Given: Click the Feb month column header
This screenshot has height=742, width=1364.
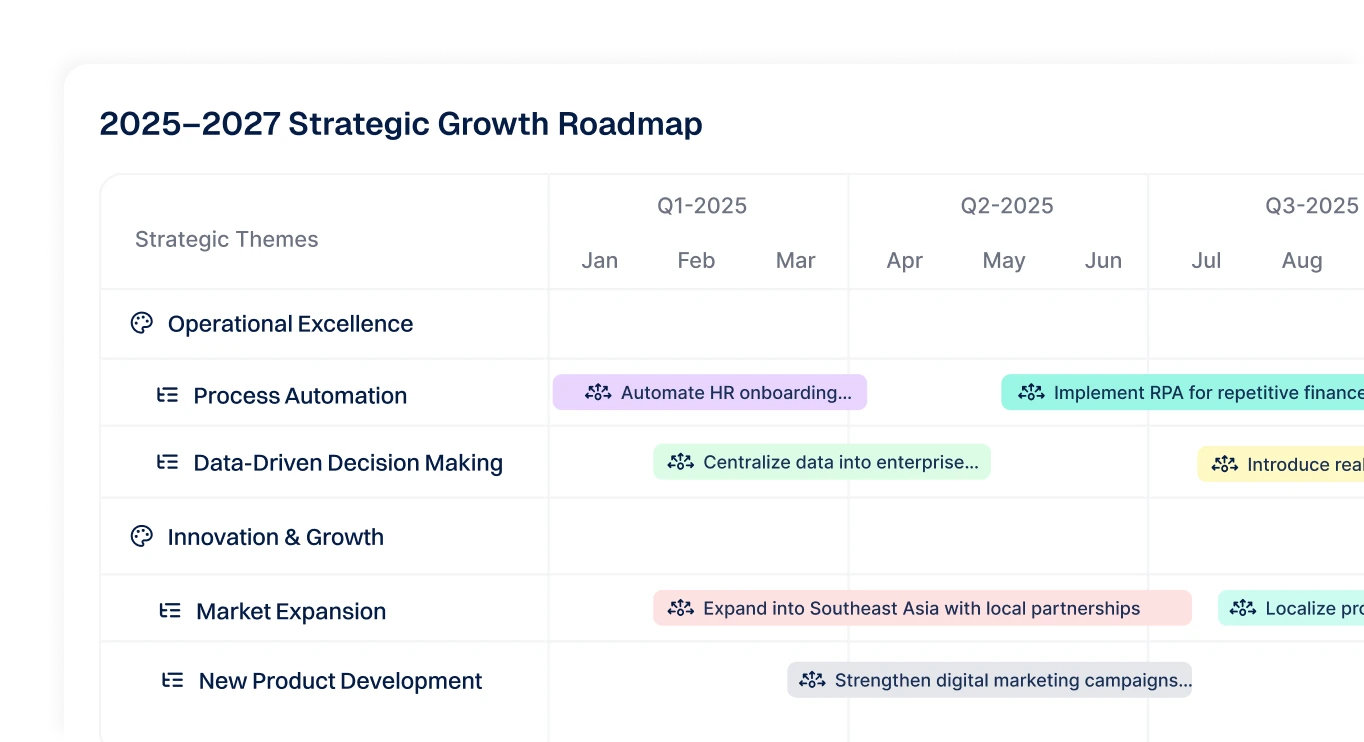Looking at the screenshot, I should pyautogui.click(x=696, y=261).
